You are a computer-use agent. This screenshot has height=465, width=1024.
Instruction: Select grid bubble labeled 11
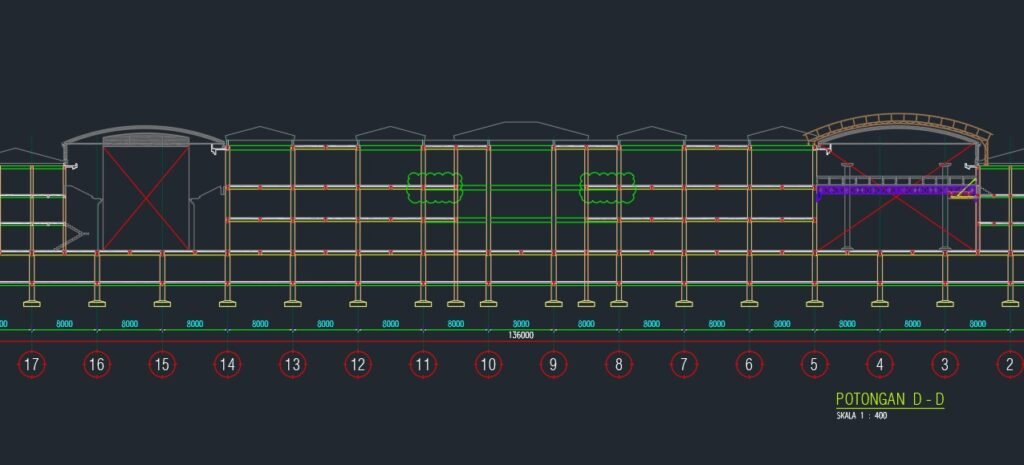[x=423, y=365]
